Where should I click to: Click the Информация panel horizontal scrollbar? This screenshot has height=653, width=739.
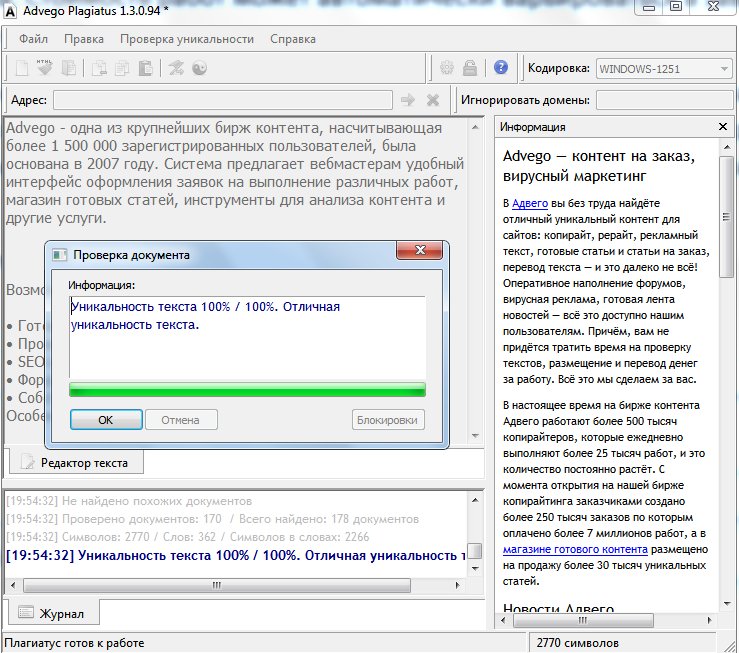click(x=583, y=620)
